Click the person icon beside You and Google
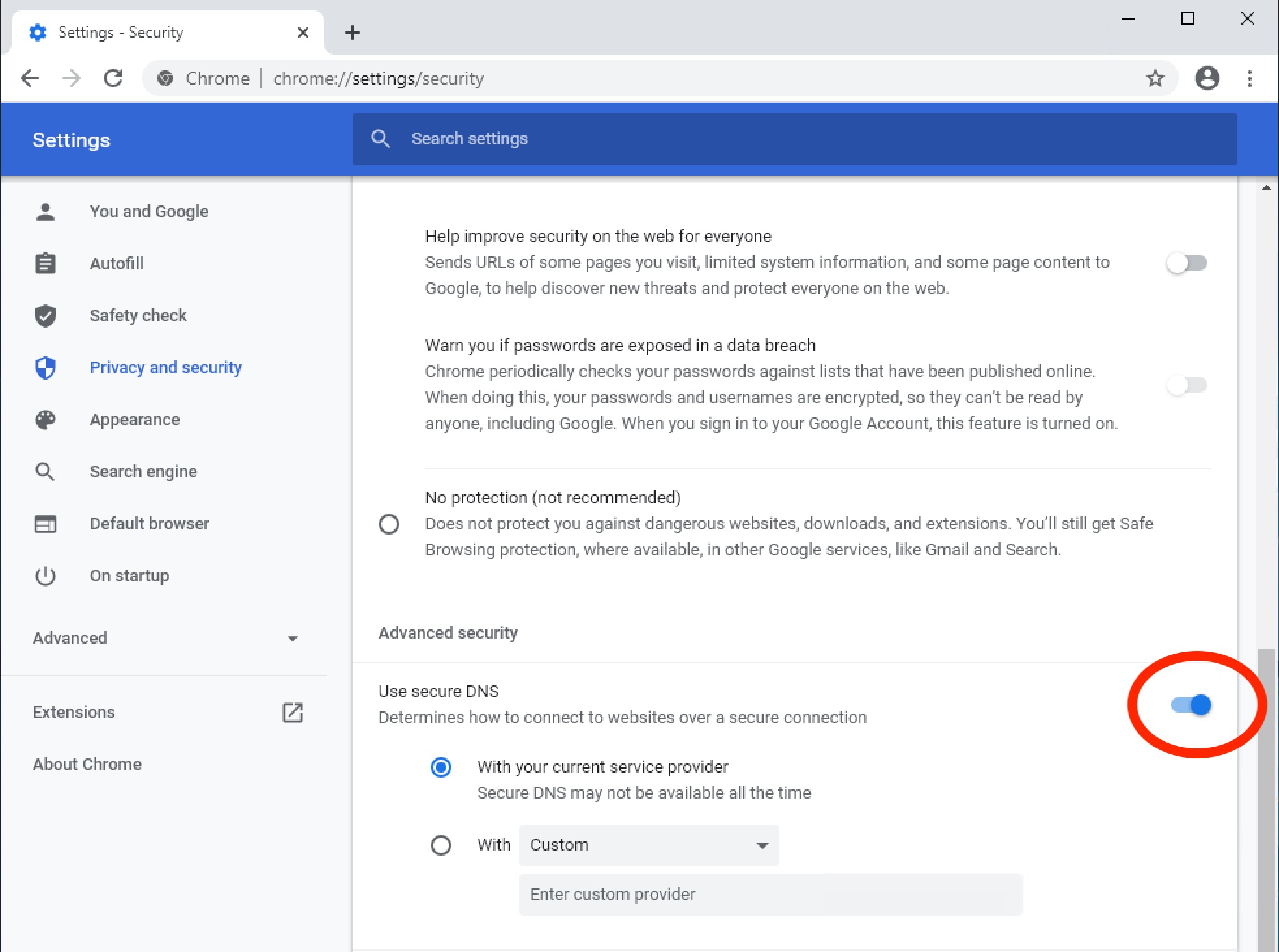Screen dimensions: 1279x952 46,211
